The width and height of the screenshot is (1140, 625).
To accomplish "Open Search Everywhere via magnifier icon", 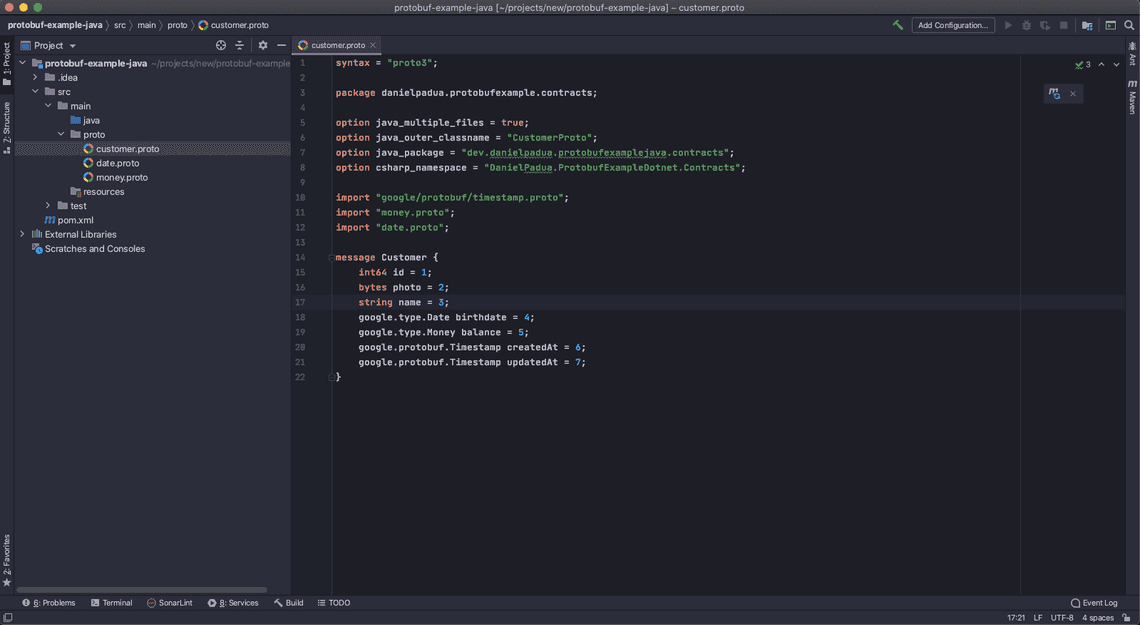I will tap(1129, 25).
